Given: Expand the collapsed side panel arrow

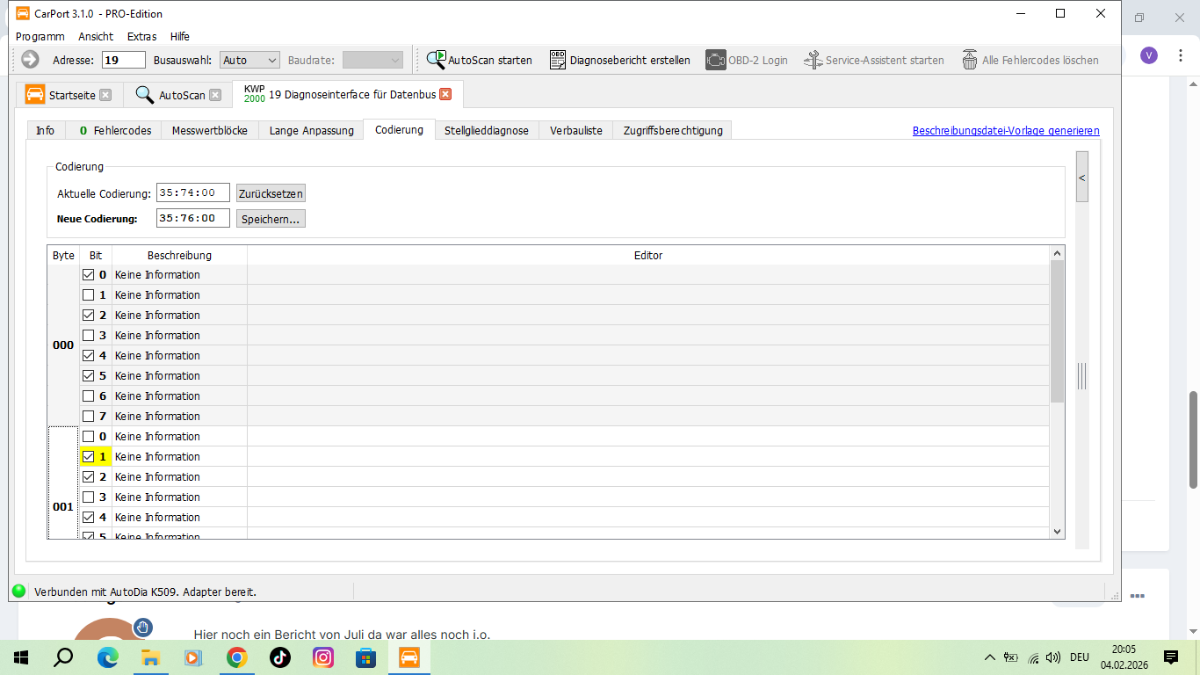Looking at the screenshot, I should coord(1082,177).
